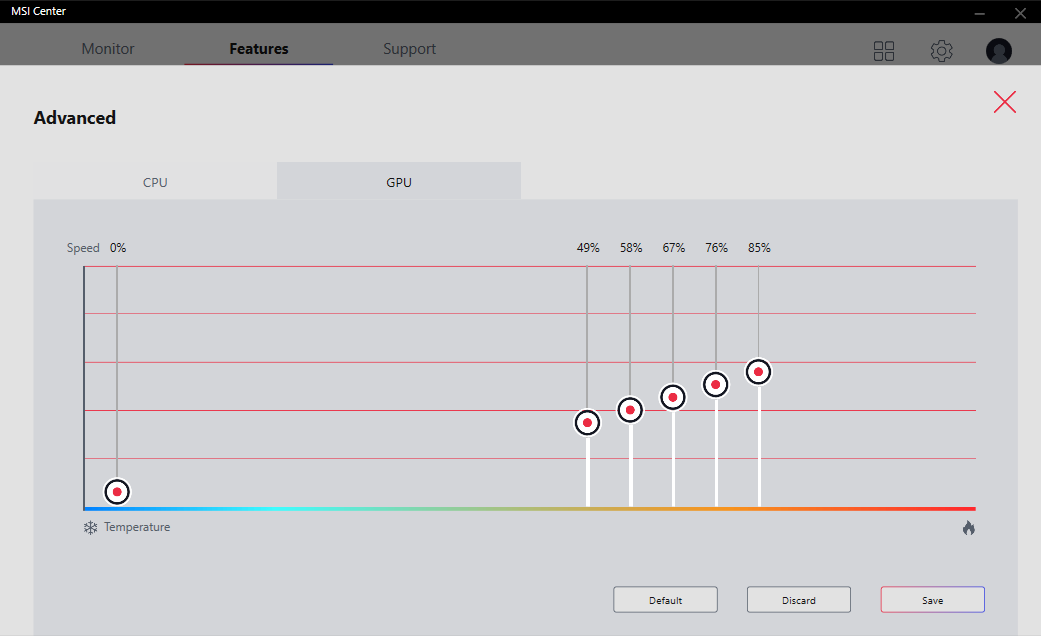Open user profile avatar
Viewport: 1041px width, 636px height.
point(998,51)
